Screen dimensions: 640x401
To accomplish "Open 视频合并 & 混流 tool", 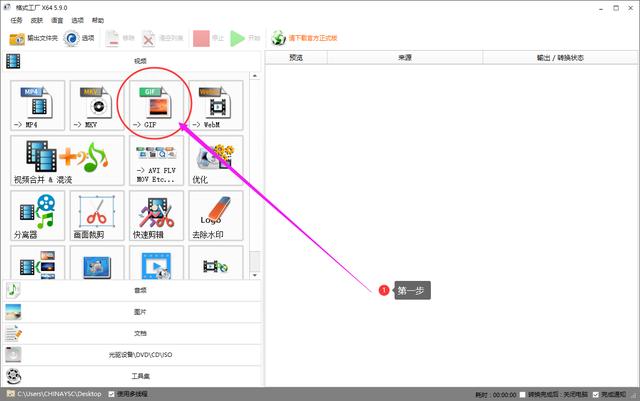I will tap(67, 160).
